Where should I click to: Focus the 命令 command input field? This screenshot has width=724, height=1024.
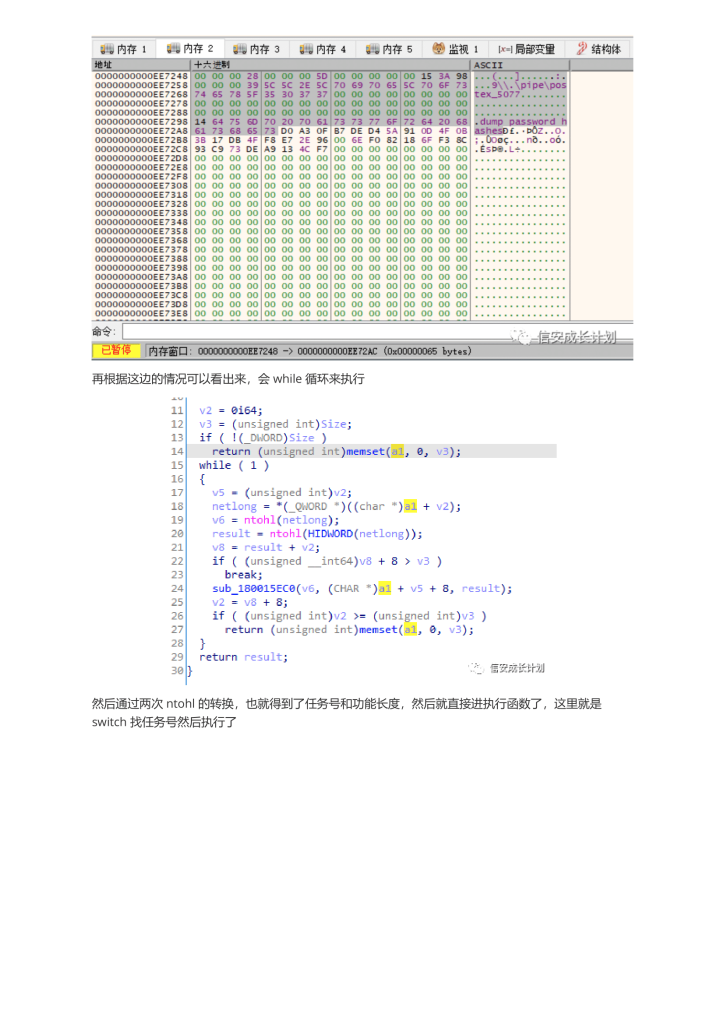376,332
